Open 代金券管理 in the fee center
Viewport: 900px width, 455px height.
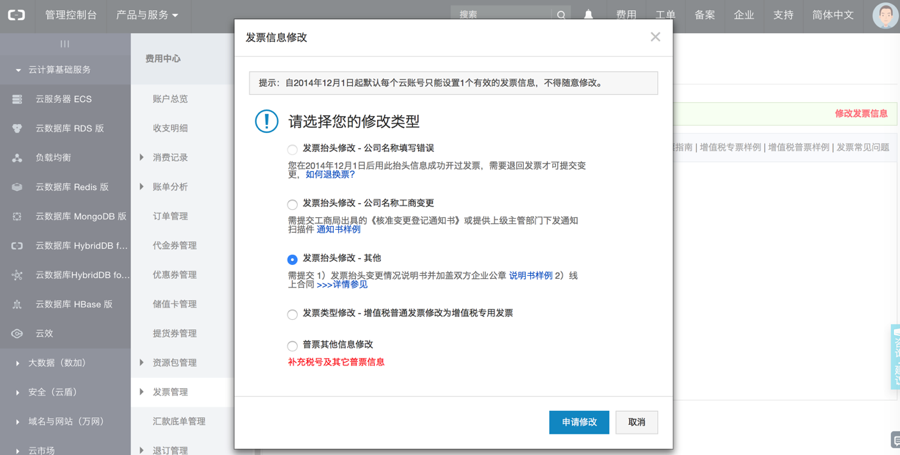coord(174,245)
